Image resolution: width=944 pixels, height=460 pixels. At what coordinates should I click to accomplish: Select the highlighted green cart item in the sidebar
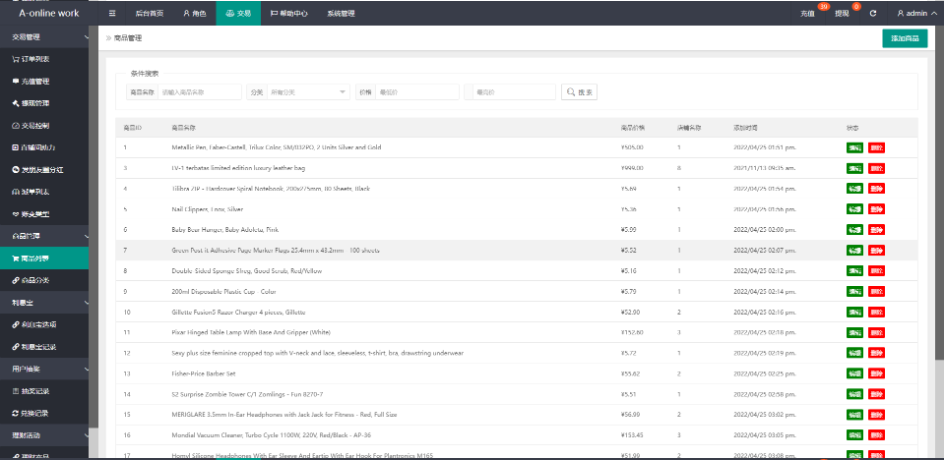pyautogui.click(x=45, y=258)
